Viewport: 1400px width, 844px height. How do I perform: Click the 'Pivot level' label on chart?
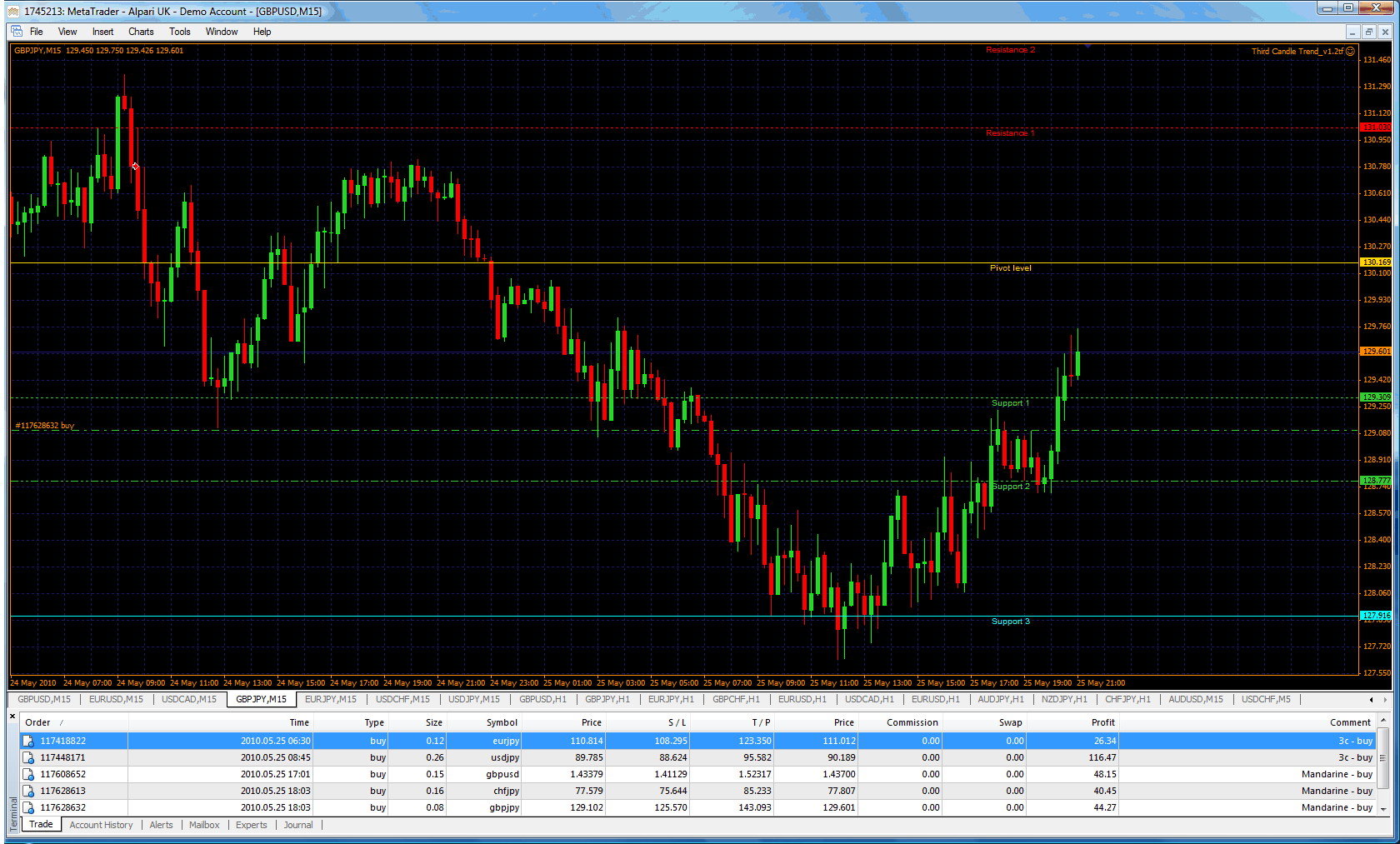(1010, 268)
